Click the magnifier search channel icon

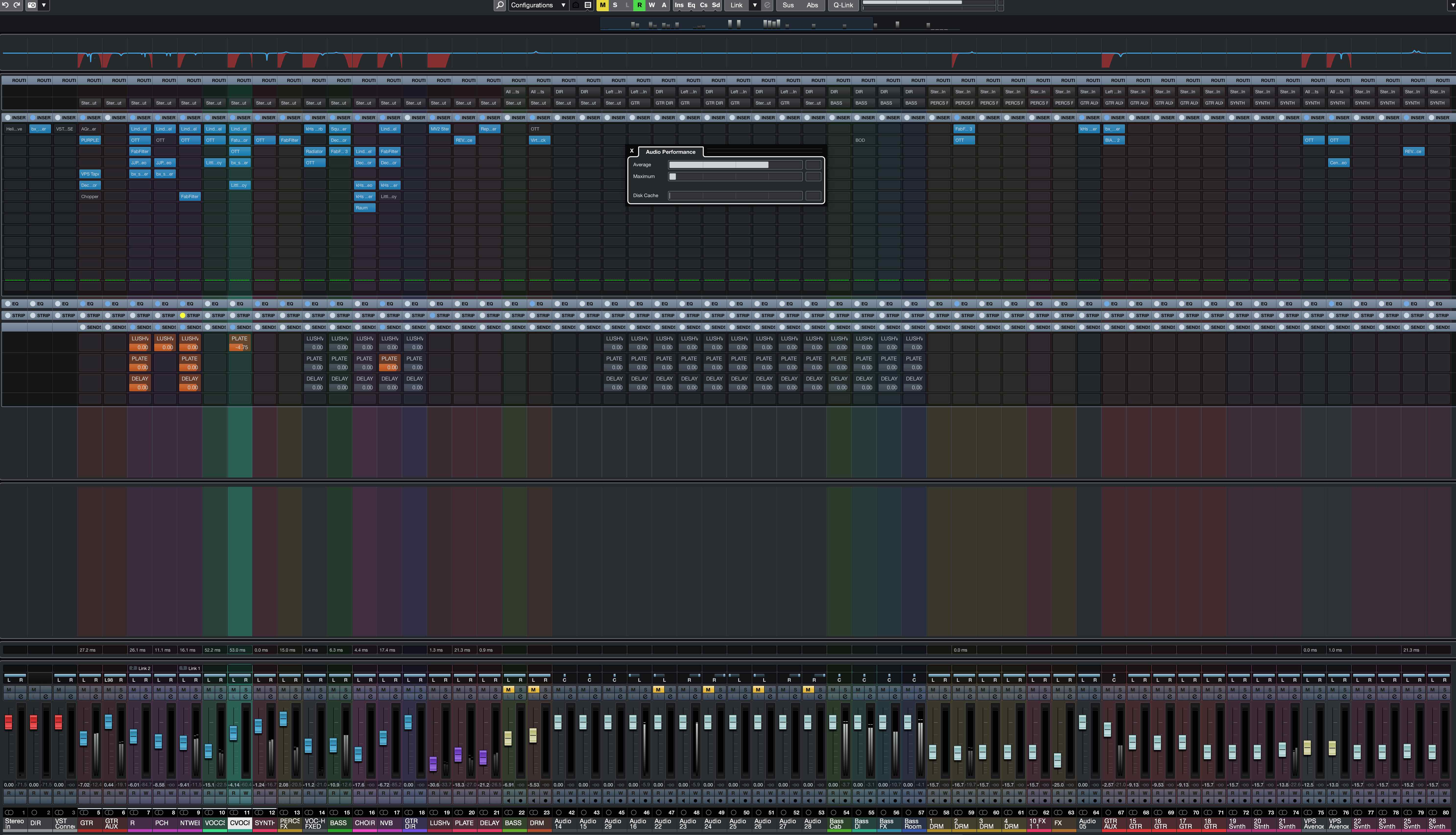[500, 5]
